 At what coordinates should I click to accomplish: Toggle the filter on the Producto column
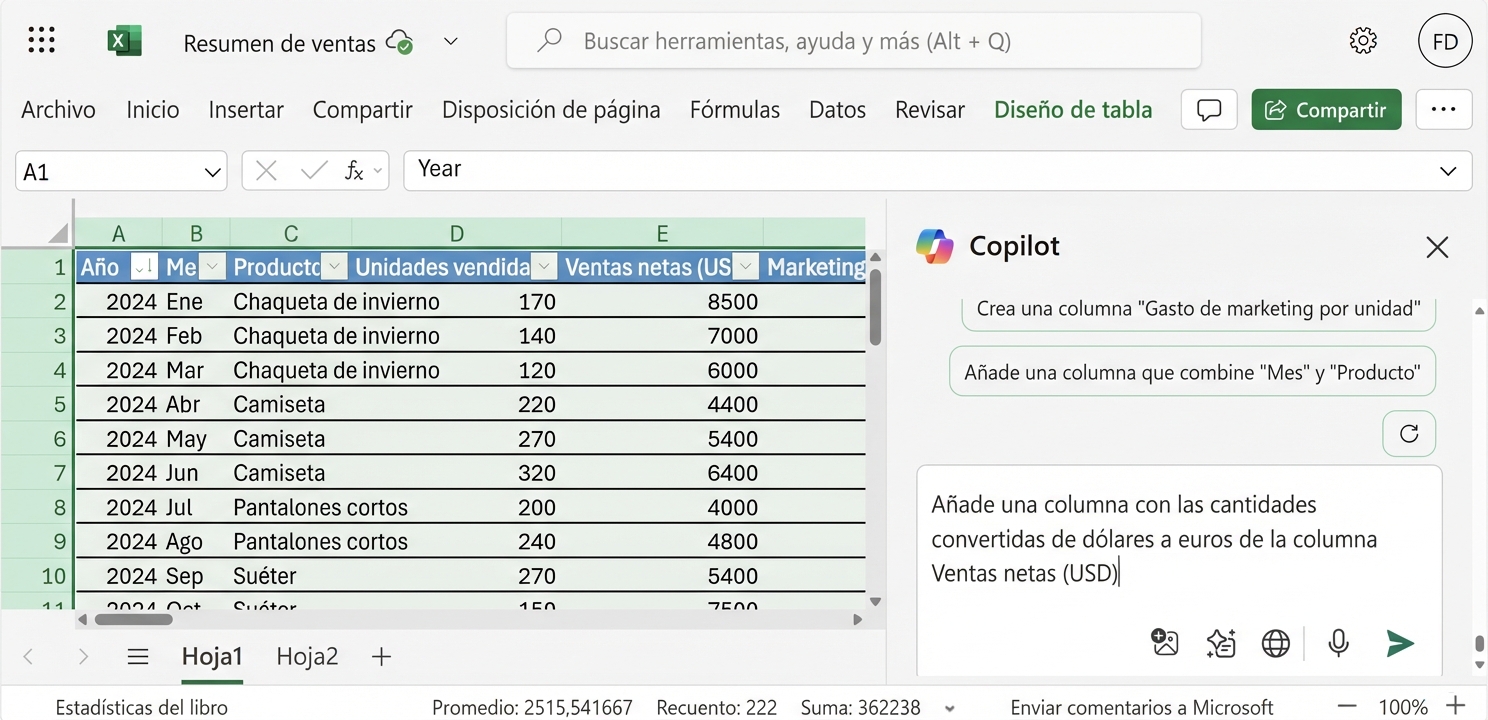(x=334, y=267)
